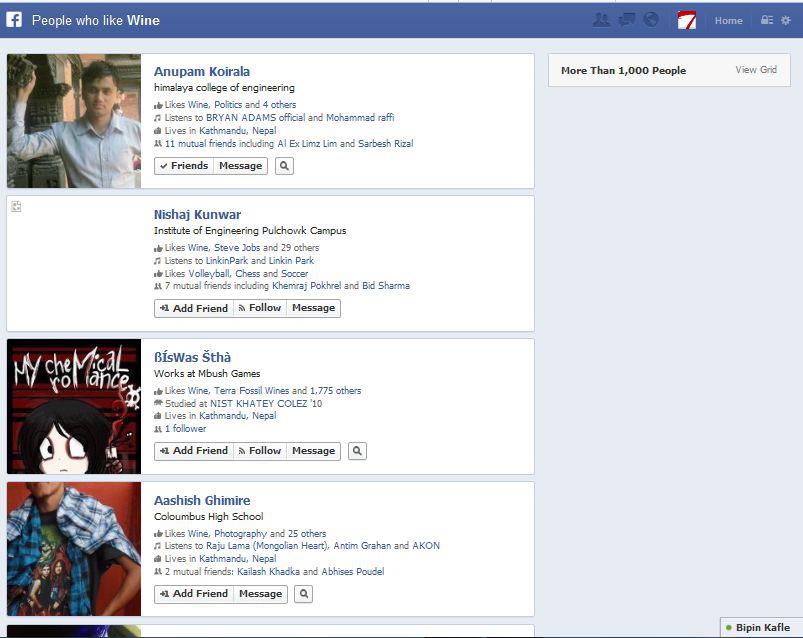The height and width of the screenshot is (638, 803).
Task: Click My Chemical Romance profile picture
Action: tap(74, 406)
